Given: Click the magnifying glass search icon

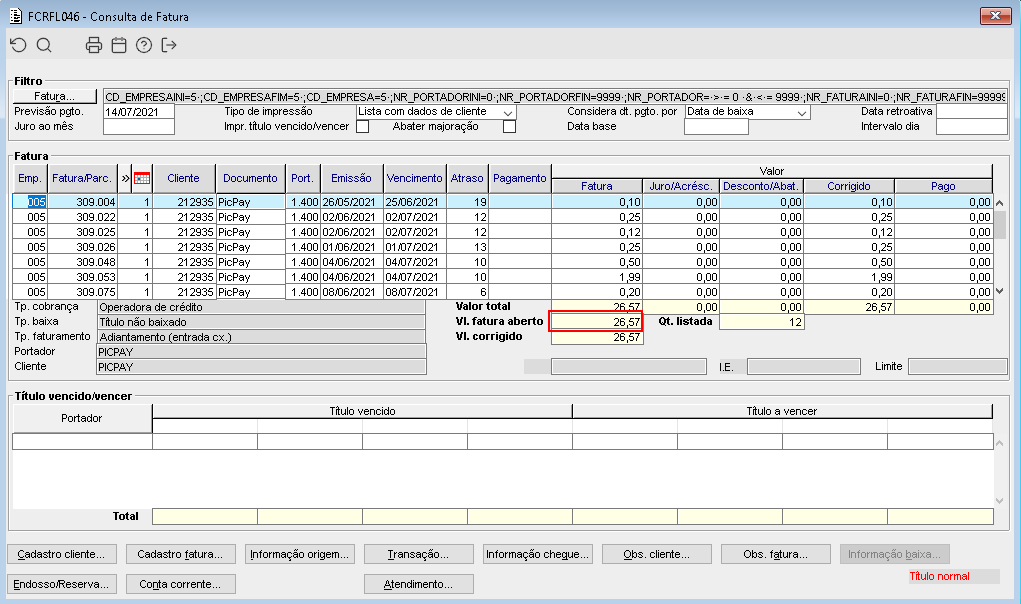Looking at the screenshot, I should tap(44, 45).
